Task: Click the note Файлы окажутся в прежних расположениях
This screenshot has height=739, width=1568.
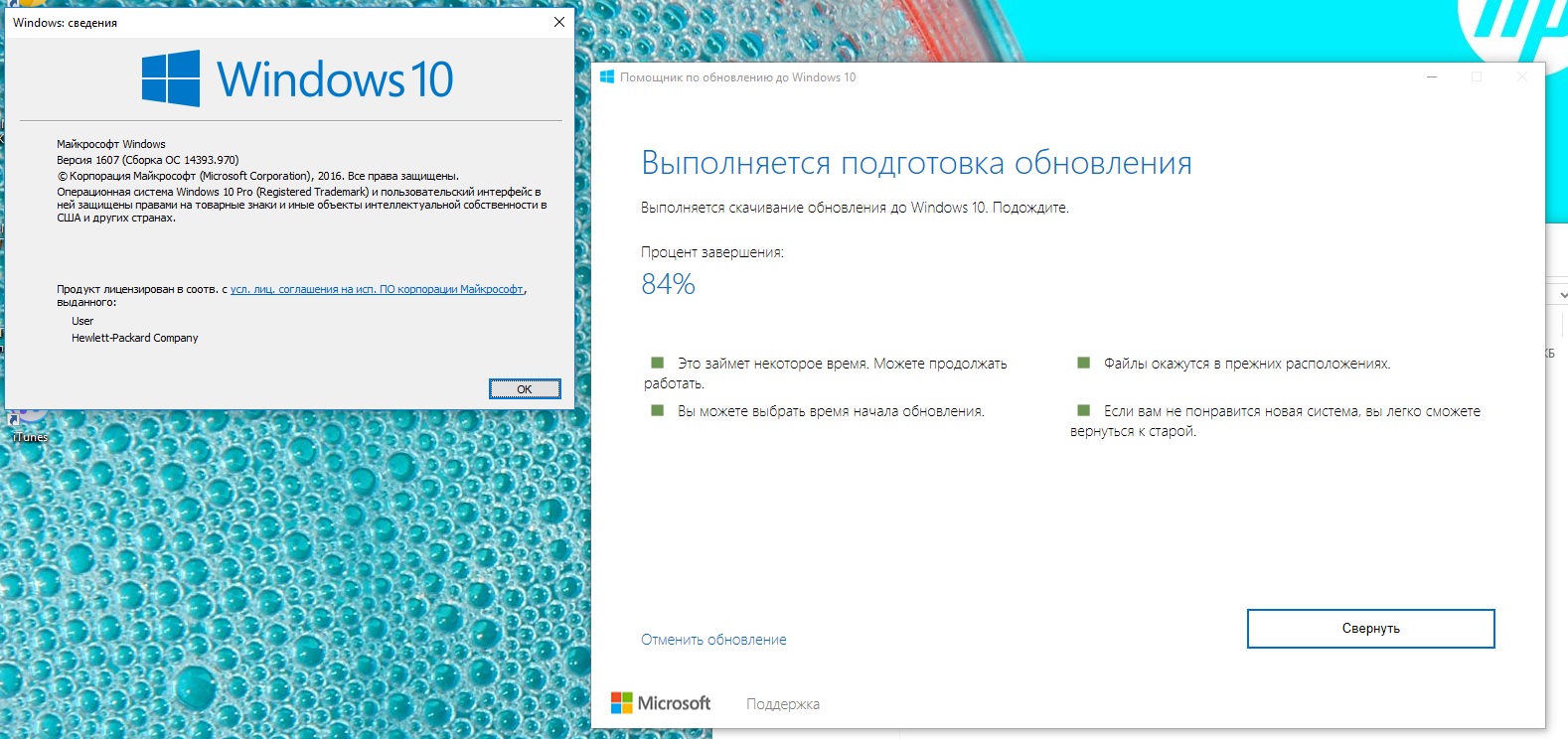Action: pyautogui.click(x=1247, y=364)
